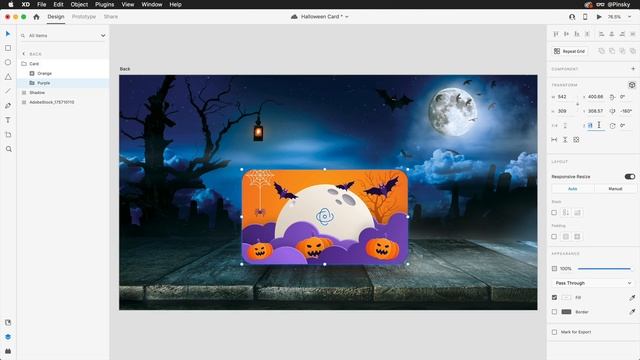Select the Text tool

tap(8, 120)
